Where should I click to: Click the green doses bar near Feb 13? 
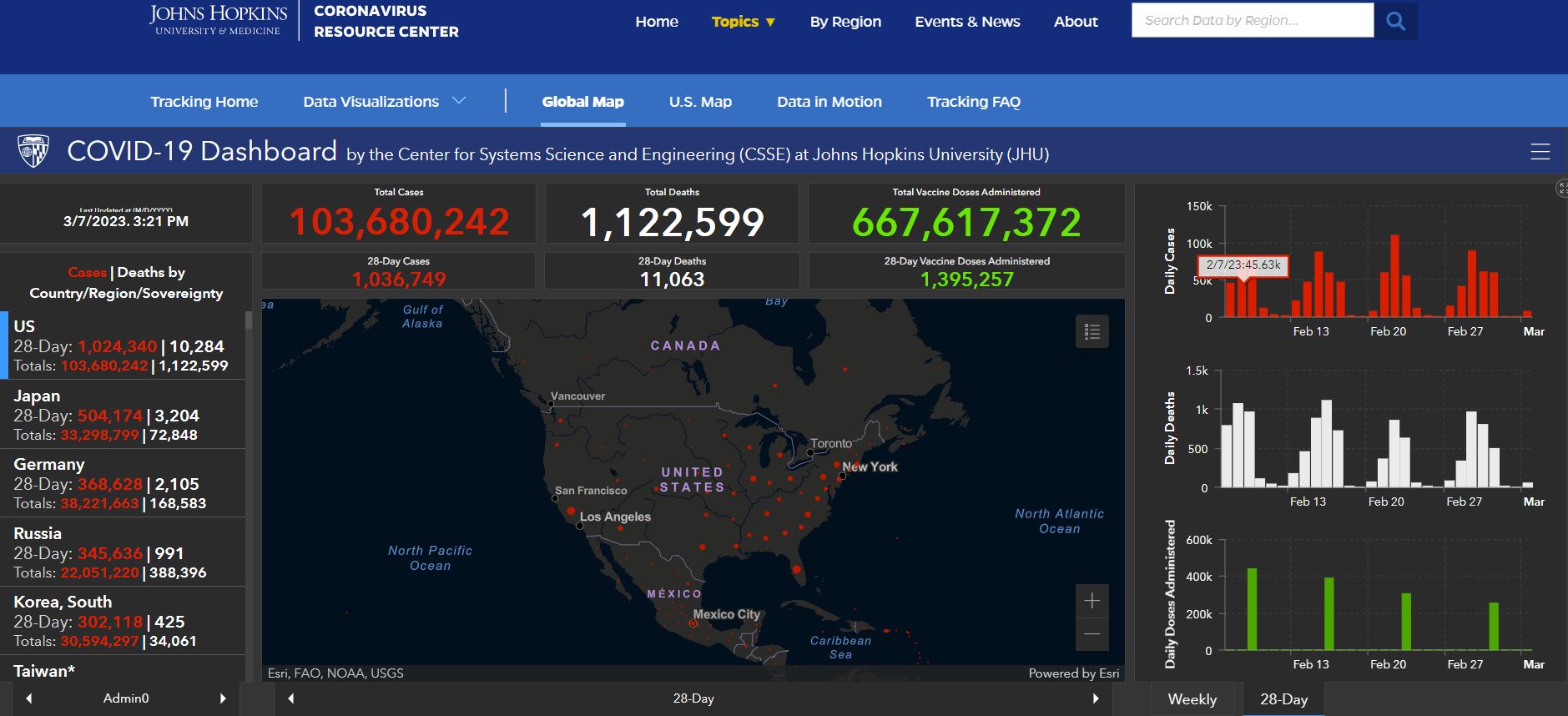(1329, 614)
